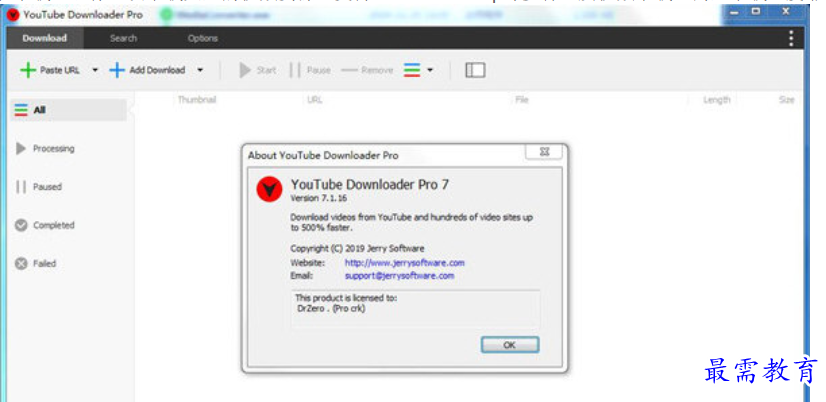Maximize the YouTube Downloader Pro window
The width and height of the screenshot is (826, 402).
click(x=756, y=12)
